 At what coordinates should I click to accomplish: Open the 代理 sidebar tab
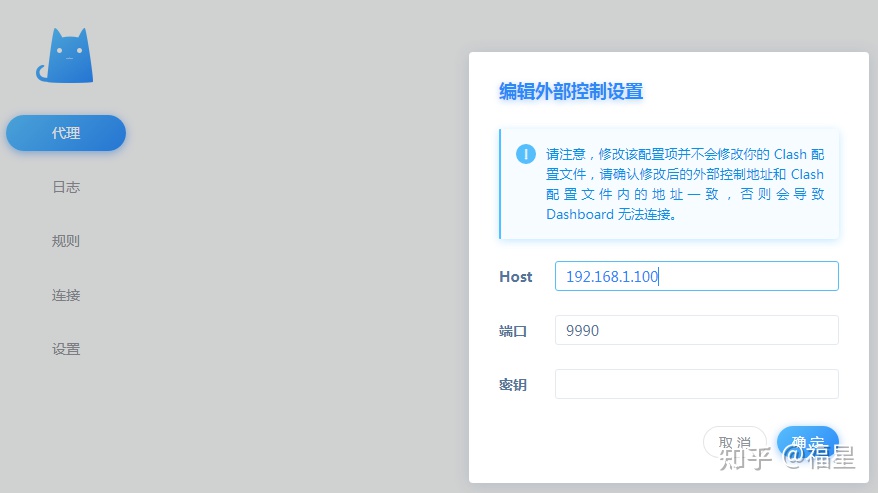tap(66, 133)
